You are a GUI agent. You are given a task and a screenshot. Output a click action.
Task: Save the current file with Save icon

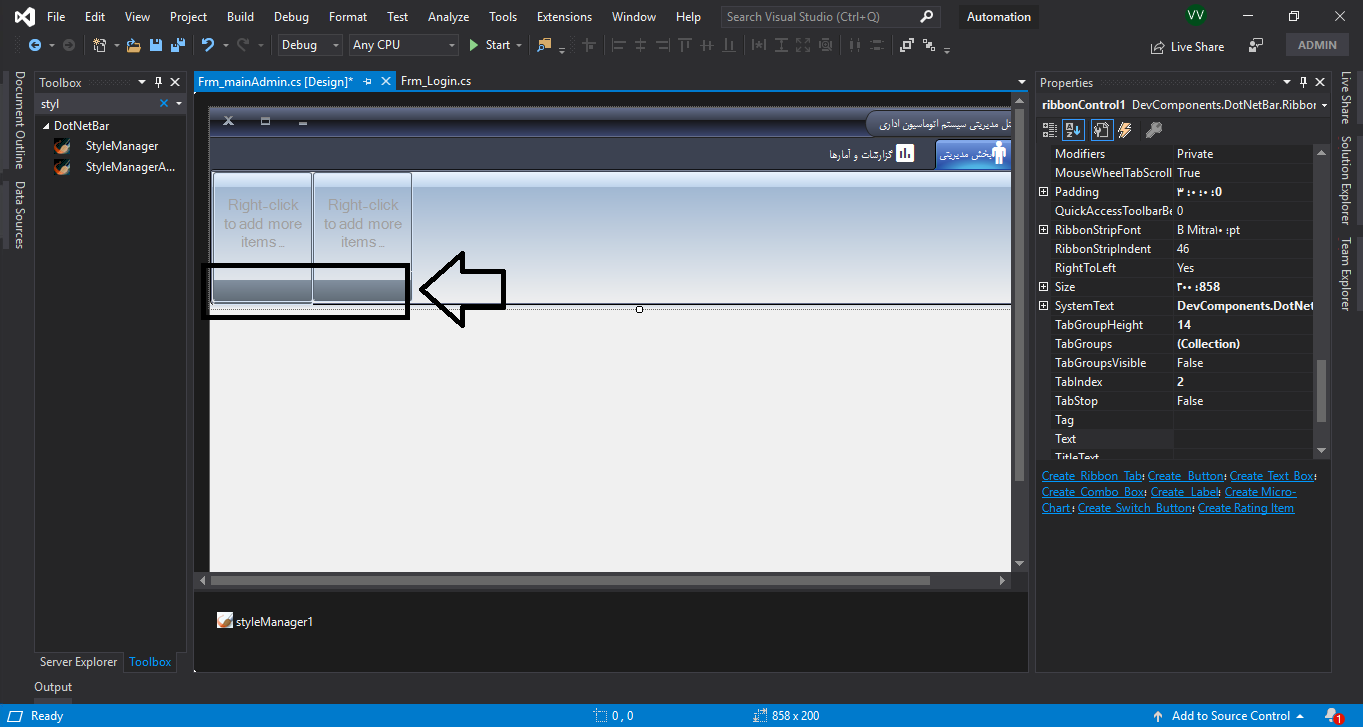click(155, 45)
